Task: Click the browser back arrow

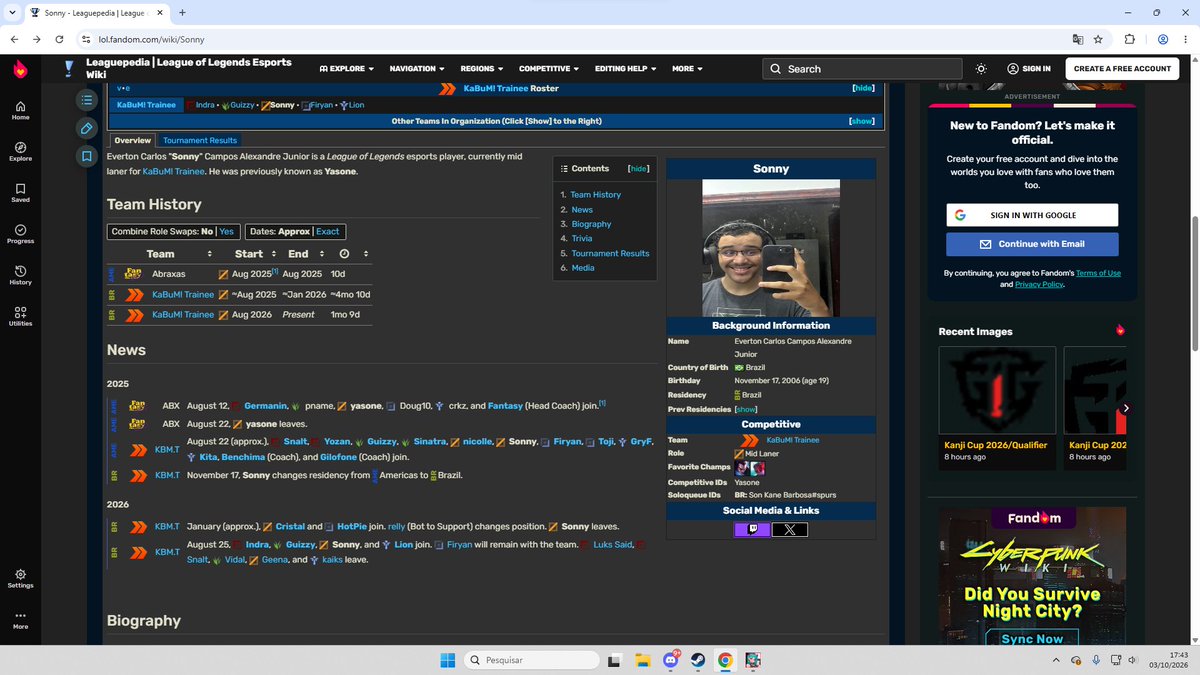Action: (x=16, y=39)
